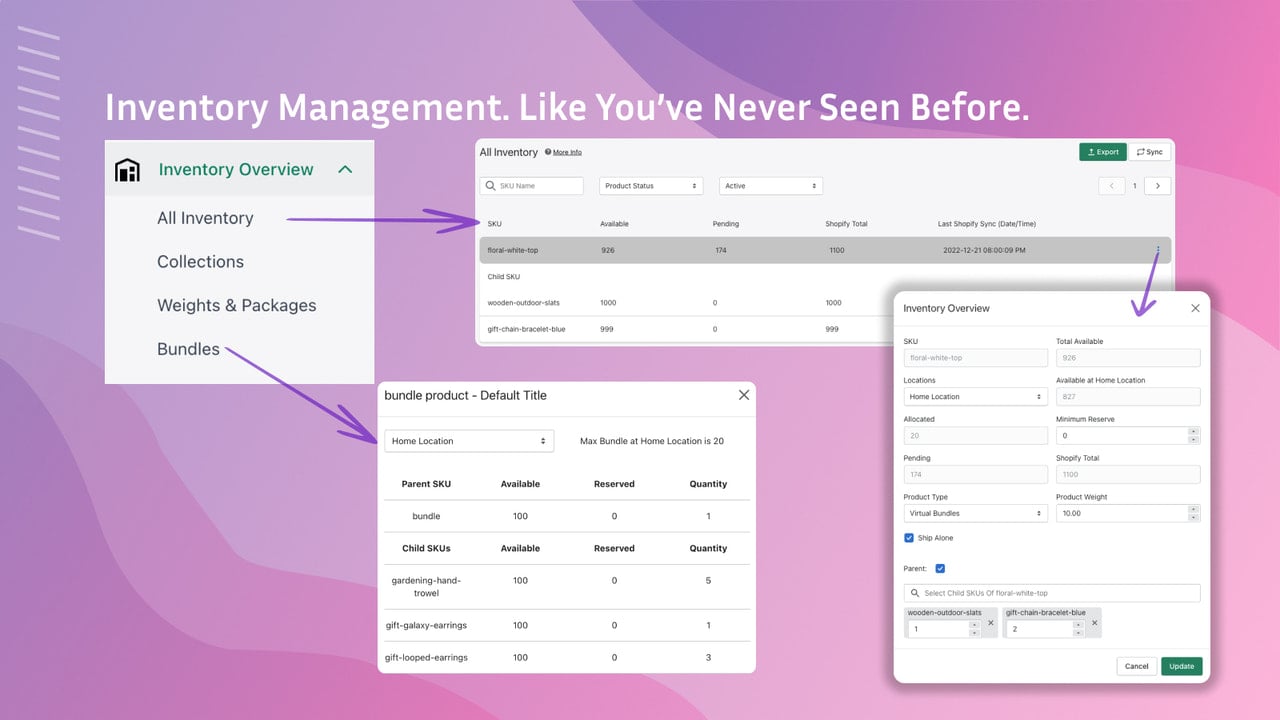This screenshot has width=1280, height=720.
Task: Open the Bundles menu item
Action: [188, 349]
